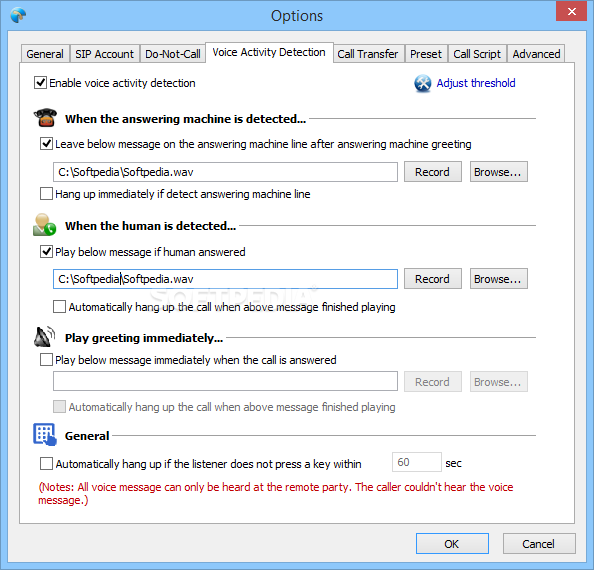Click the 'sec' label beside the timeout
The height and width of the screenshot is (570, 594).
point(453,463)
